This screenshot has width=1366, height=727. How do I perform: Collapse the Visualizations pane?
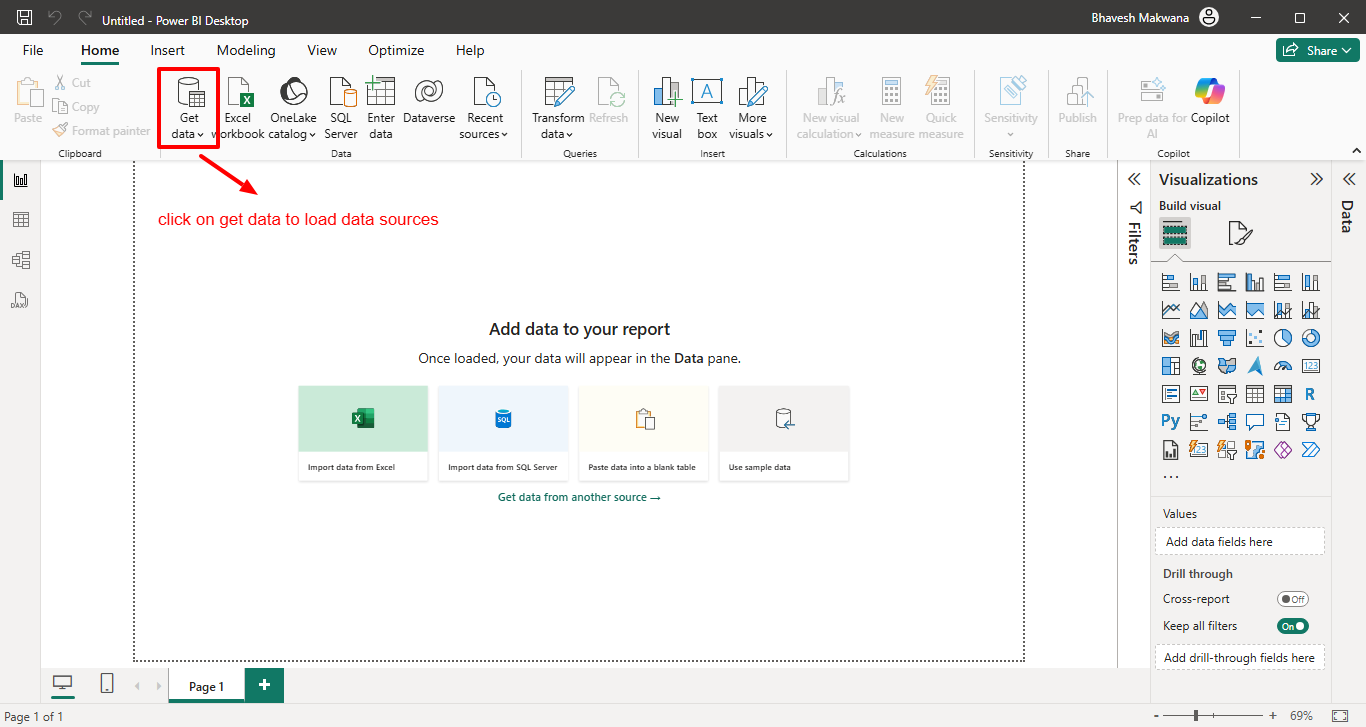click(1317, 179)
